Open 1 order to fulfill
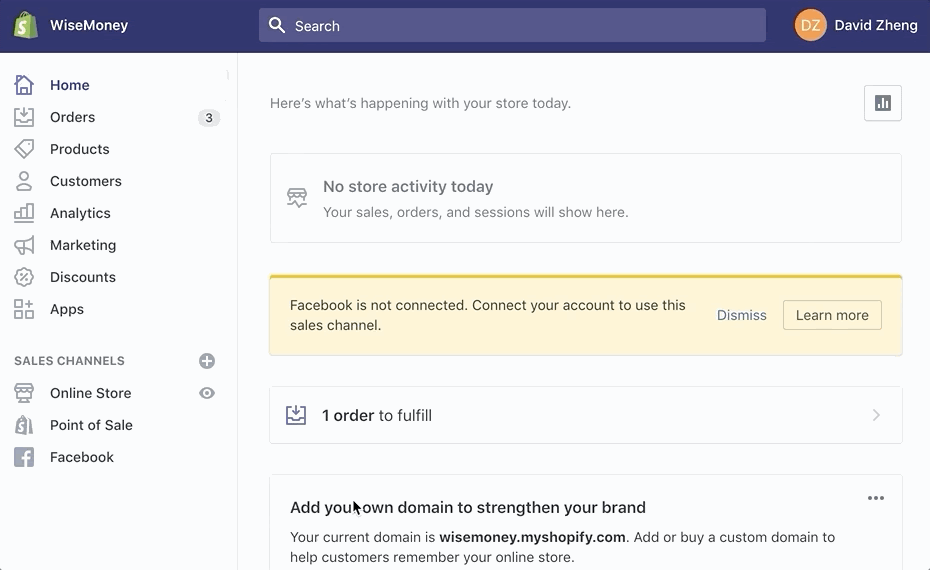This screenshot has width=930, height=570. 586,415
